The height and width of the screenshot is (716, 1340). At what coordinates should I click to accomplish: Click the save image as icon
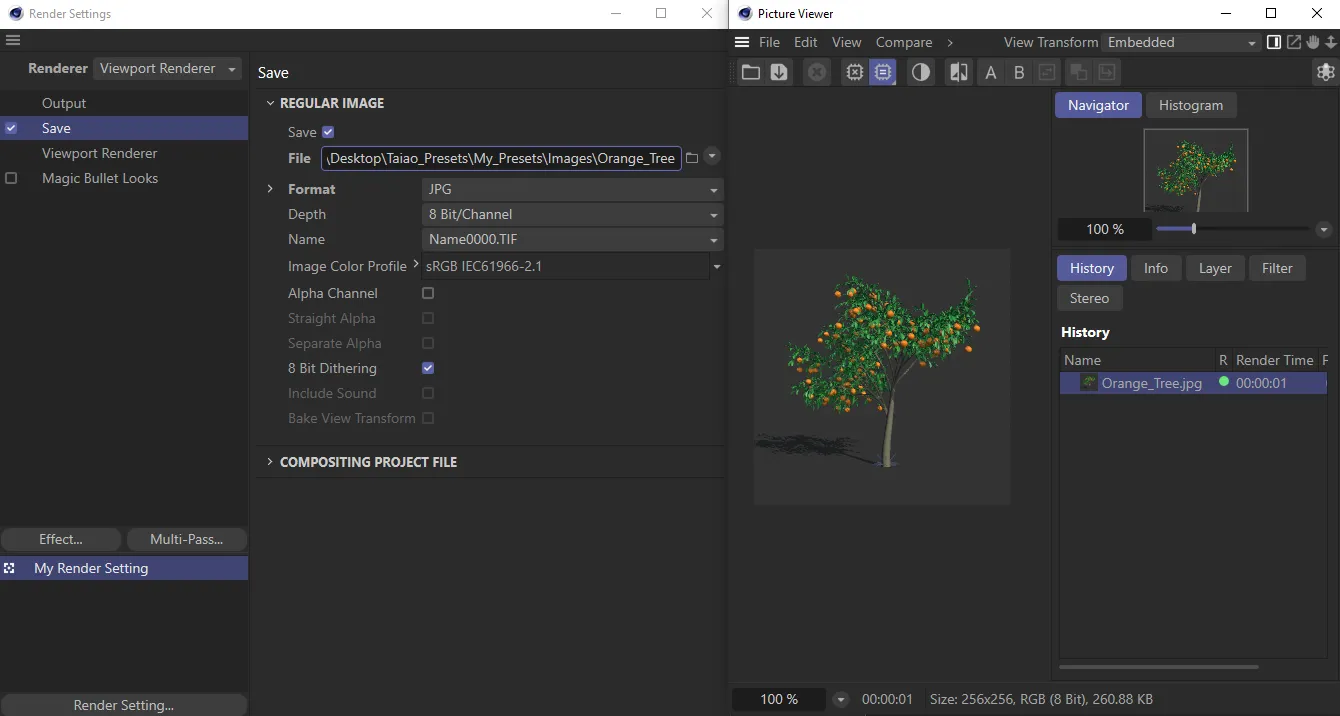tap(779, 72)
